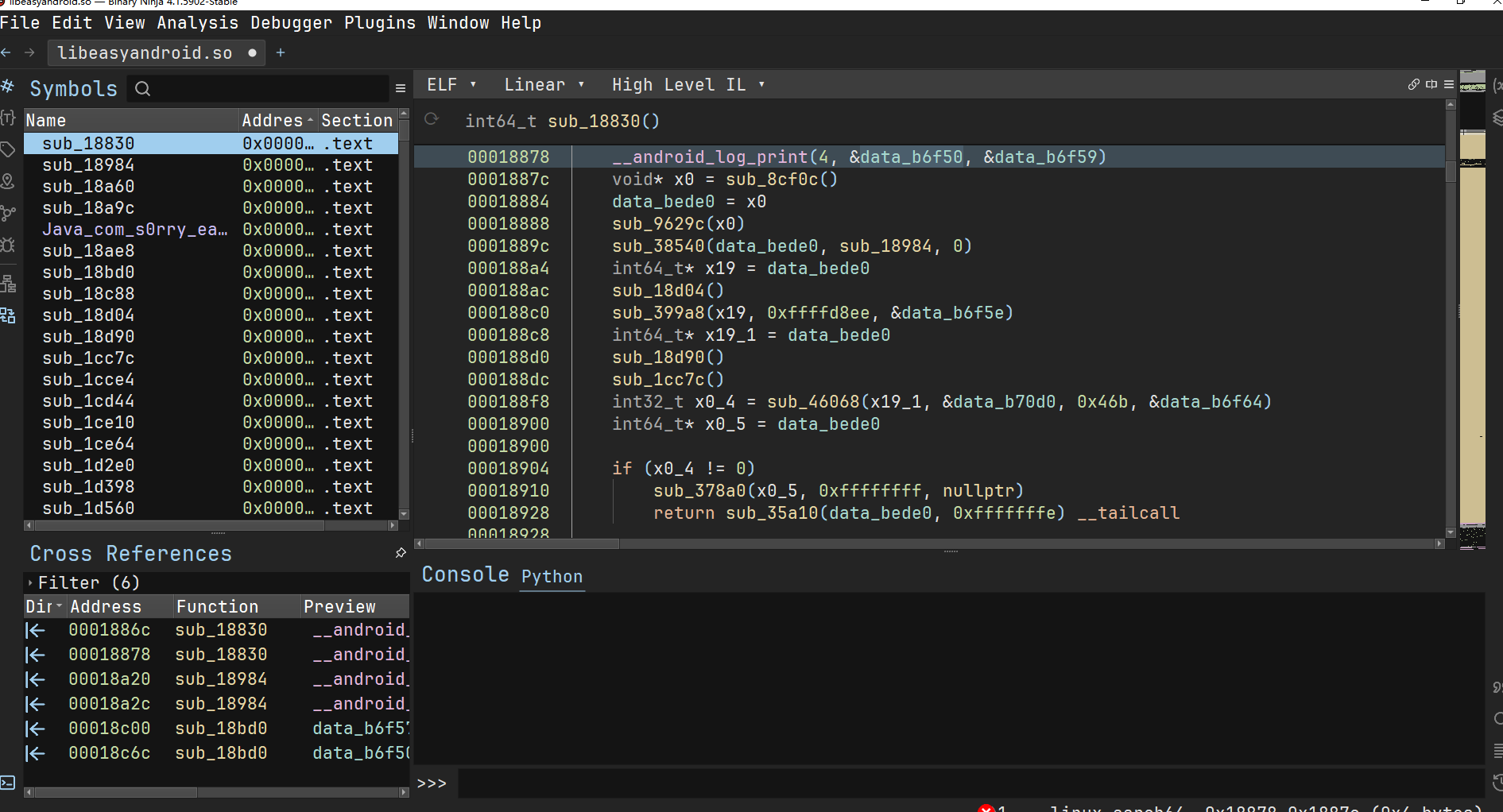Open the variables (x) panel on right sidebar
Screen dimensions: 1503x812
(1497, 85)
